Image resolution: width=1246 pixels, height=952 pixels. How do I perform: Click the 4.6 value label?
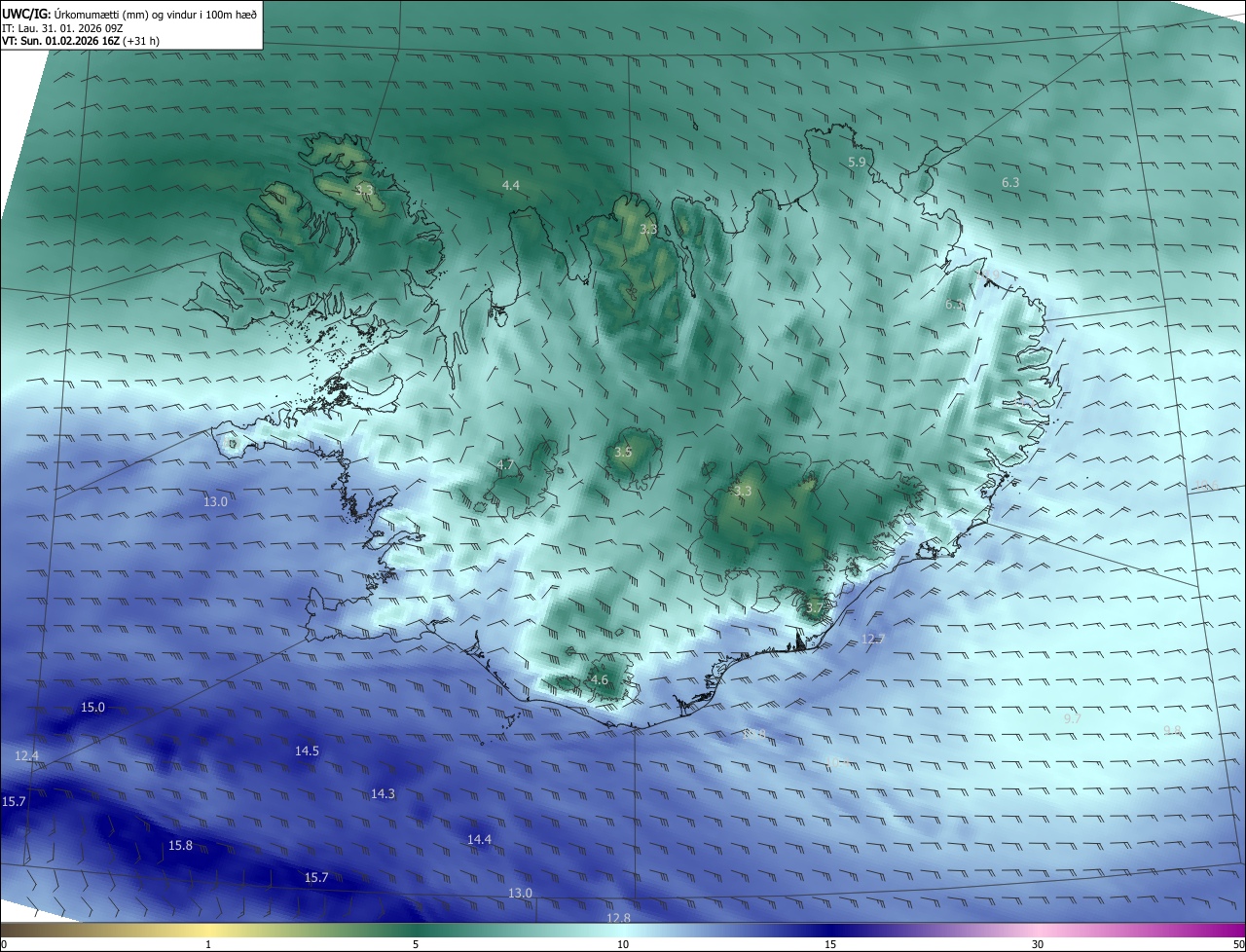click(x=599, y=679)
